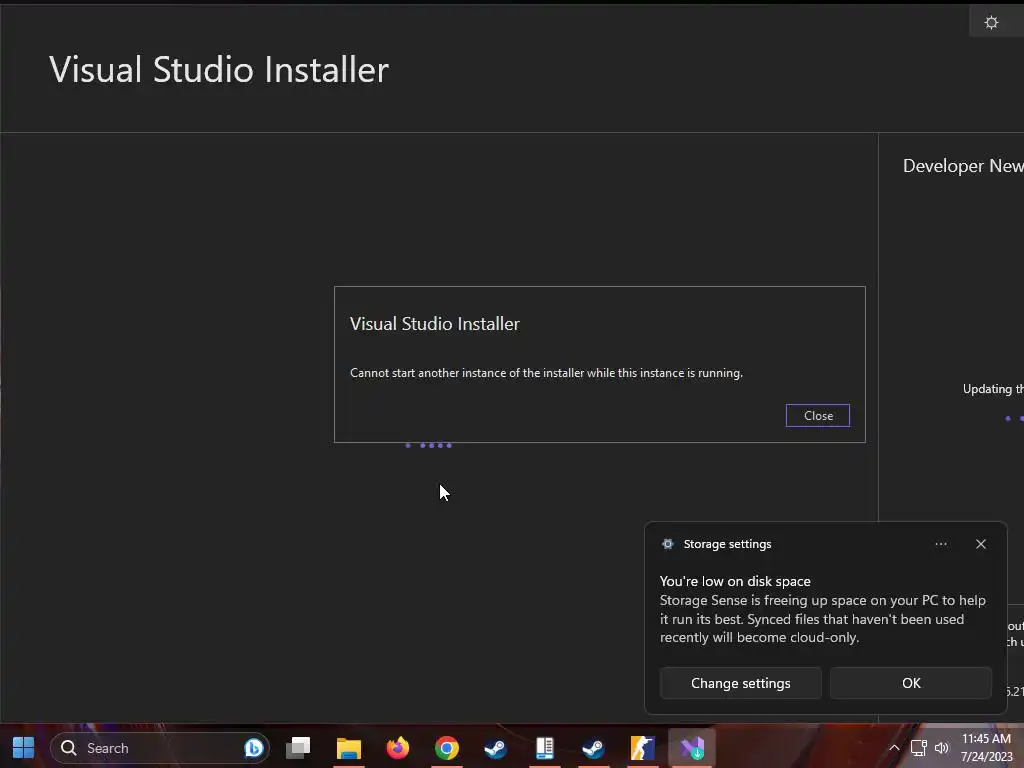Launch Google Chrome from taskbar

coord(447,748)
